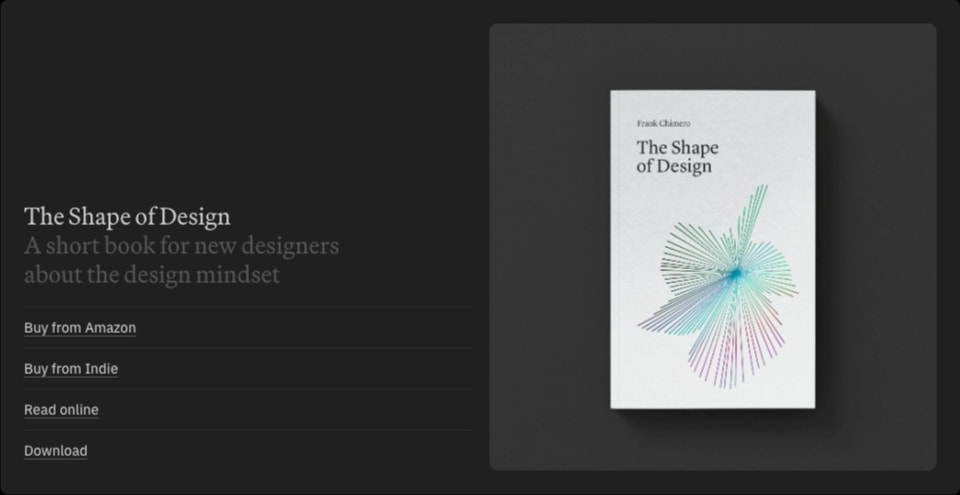Click the Shape of Design book cover image
This screenshot has width=960, height=495.
point(713,249)
